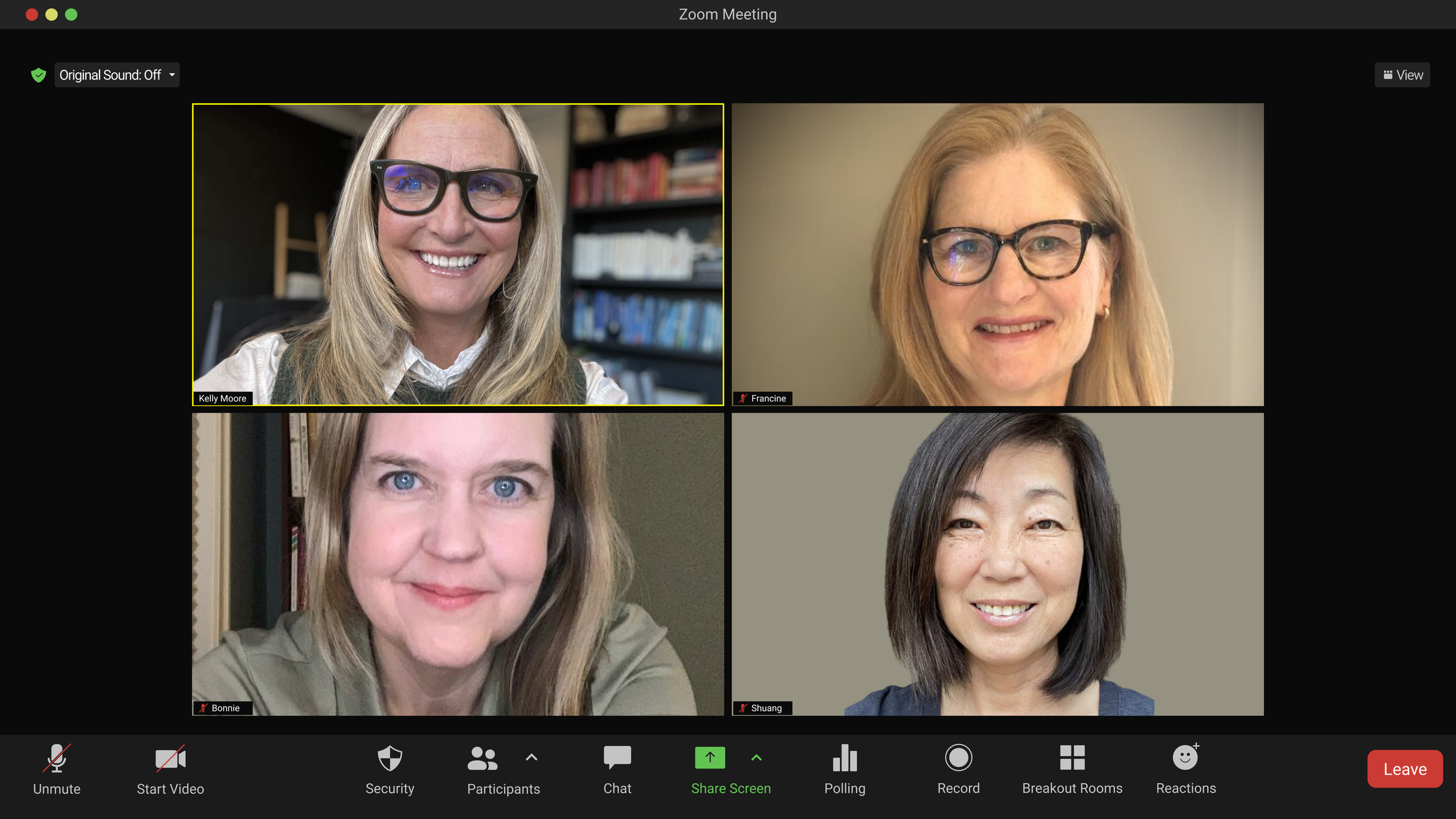Select Shuang's video tile
This screenshot has width=1456, height=819.
click(997, 564)
